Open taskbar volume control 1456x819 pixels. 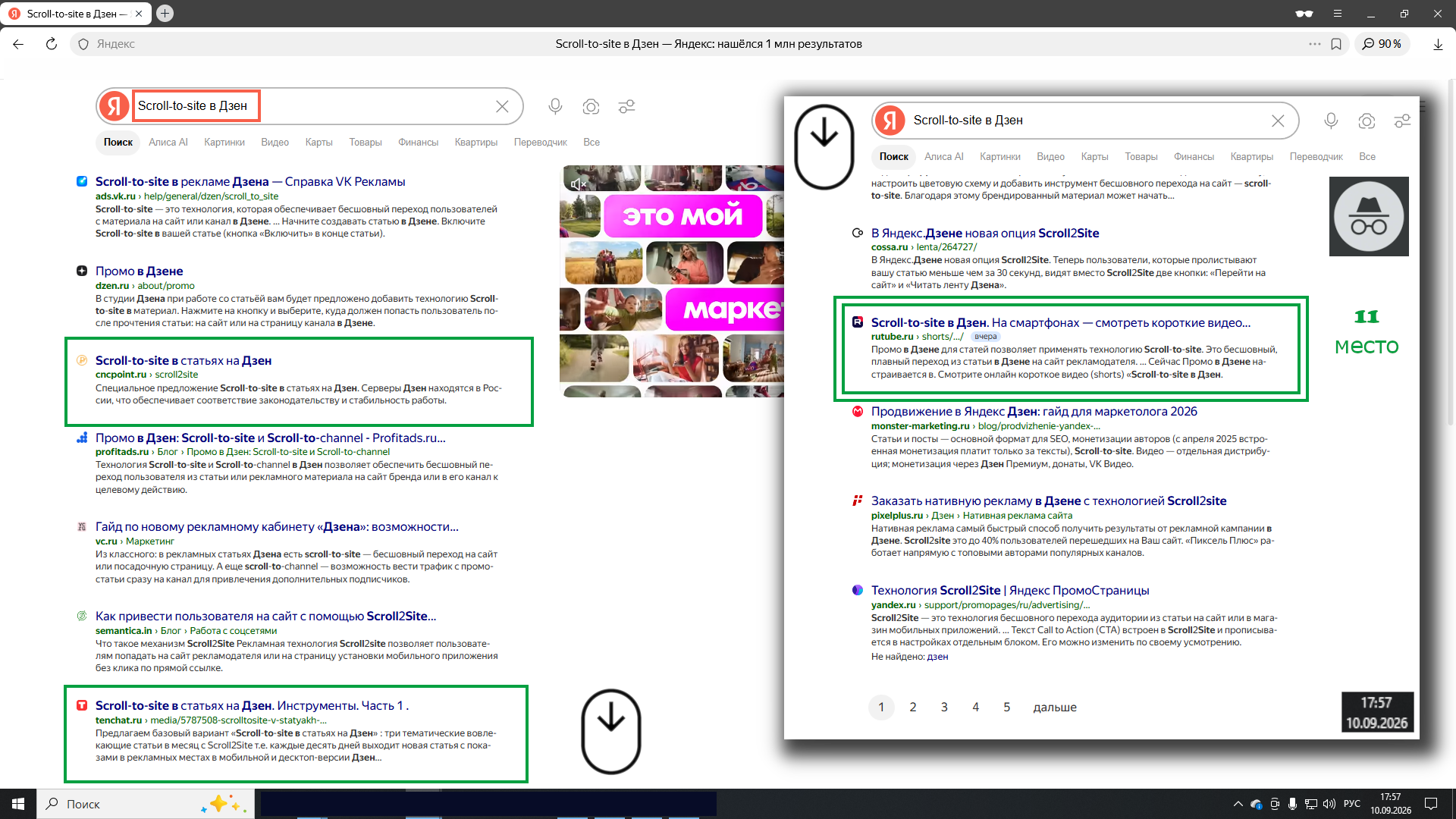[1329, 804]
